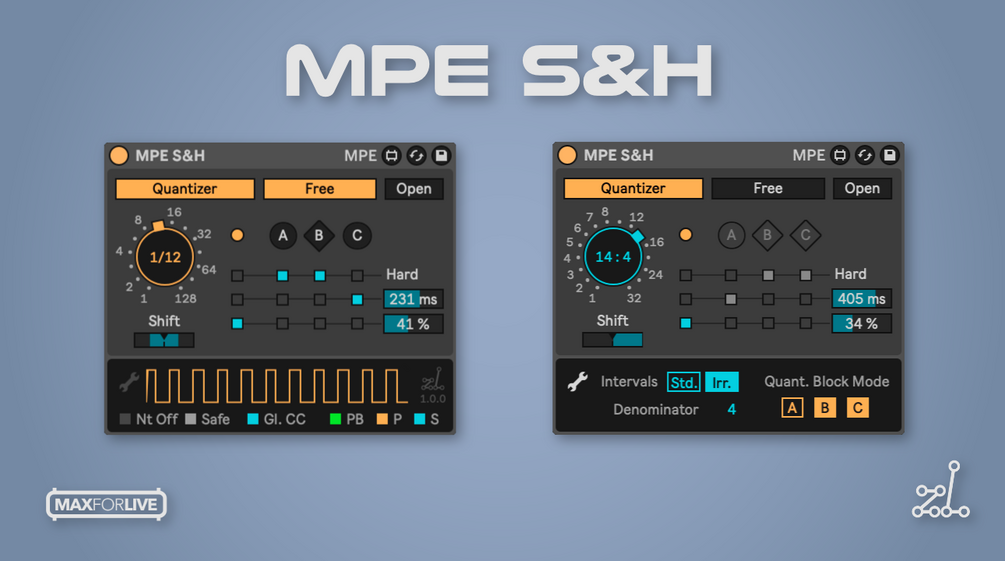Select diamond C button on right device
The height and width of the screenshot is (561, 1005).
[806, 235]
